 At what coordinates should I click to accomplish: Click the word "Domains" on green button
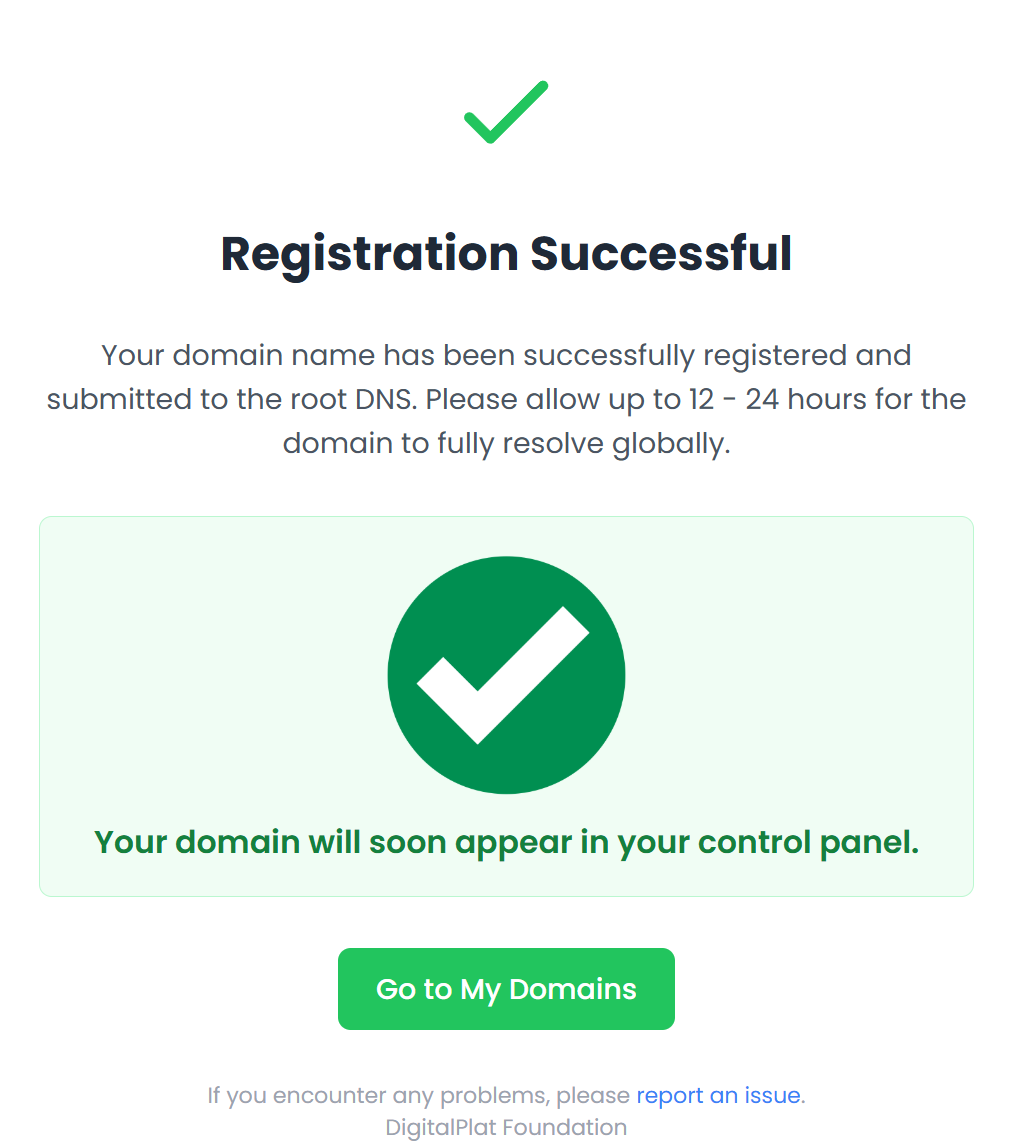point(573,989)
